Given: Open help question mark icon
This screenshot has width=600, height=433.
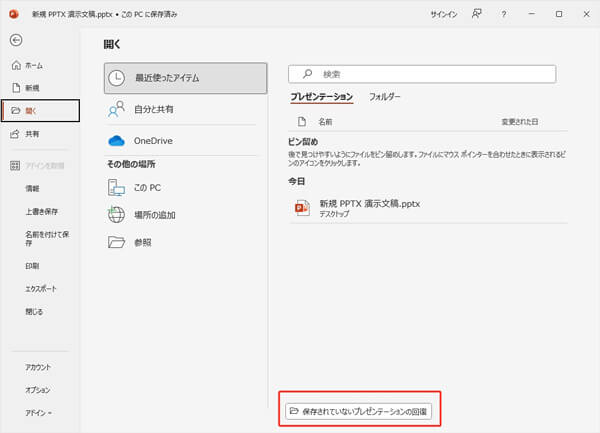Looking at the screenshot, I should tap(504, 14).
